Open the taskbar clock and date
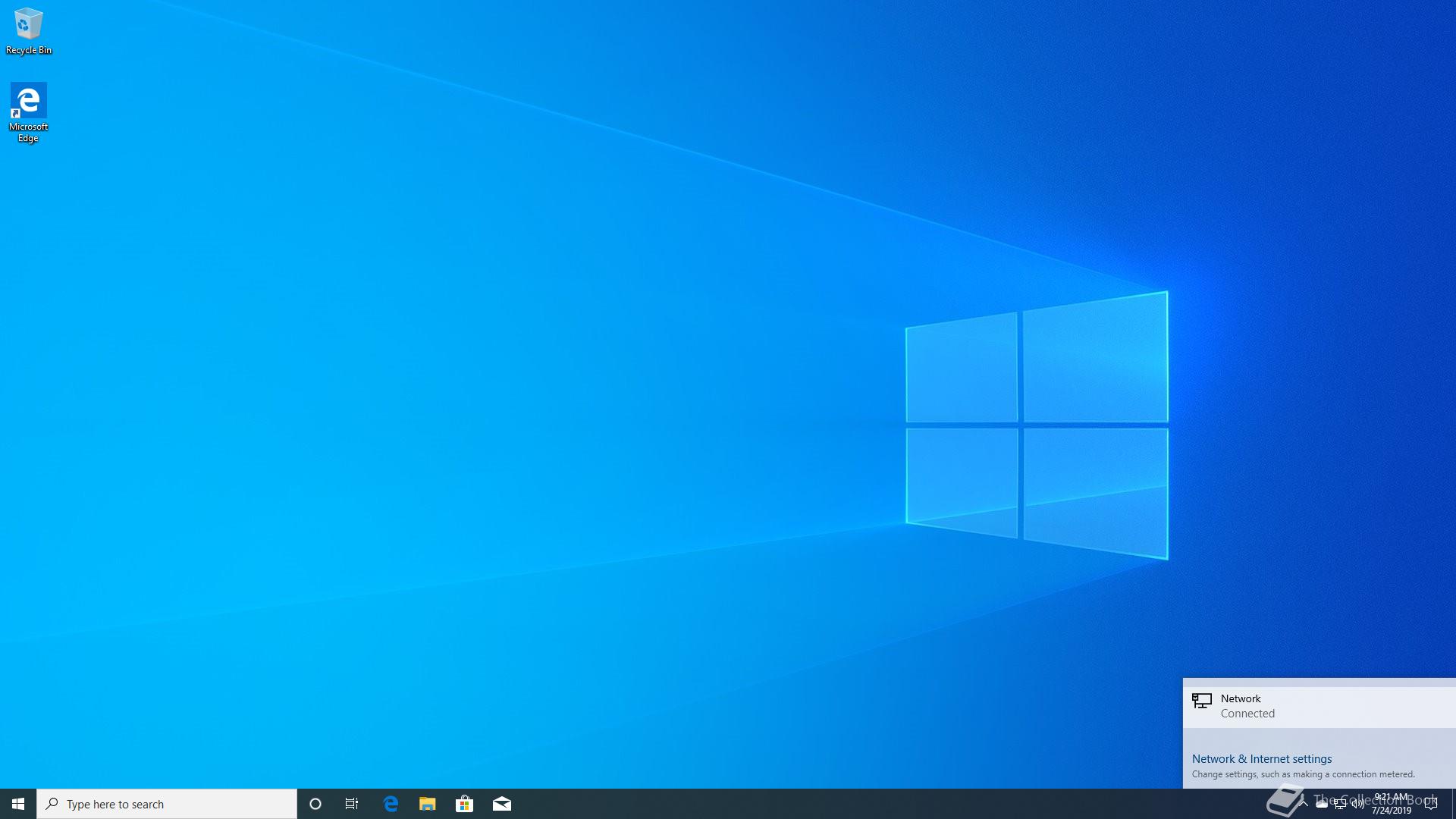The height and width of the screenshot is (819, 1456). 1391,804
